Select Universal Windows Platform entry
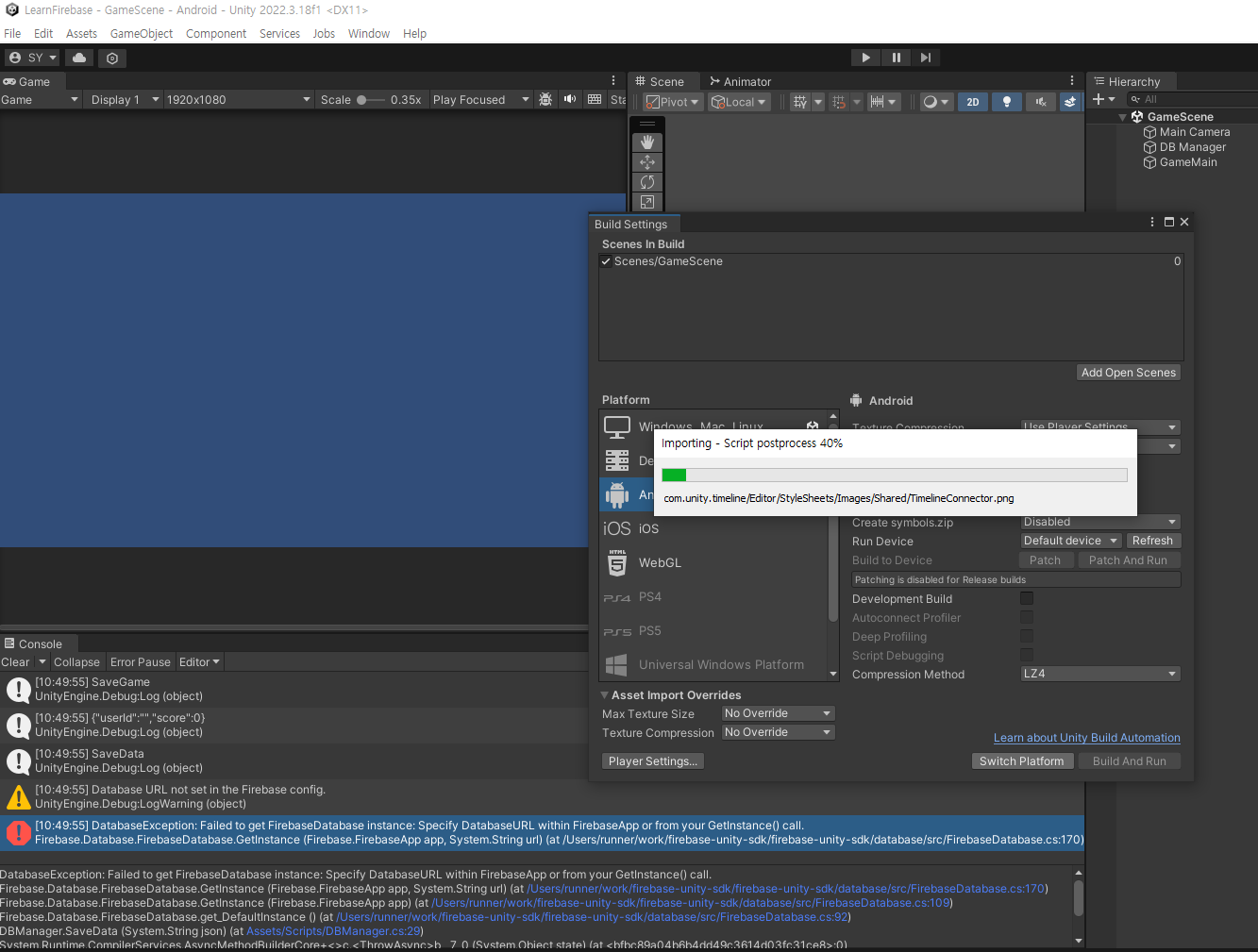This screenshot has width=1258, height=952. point(713,664)
